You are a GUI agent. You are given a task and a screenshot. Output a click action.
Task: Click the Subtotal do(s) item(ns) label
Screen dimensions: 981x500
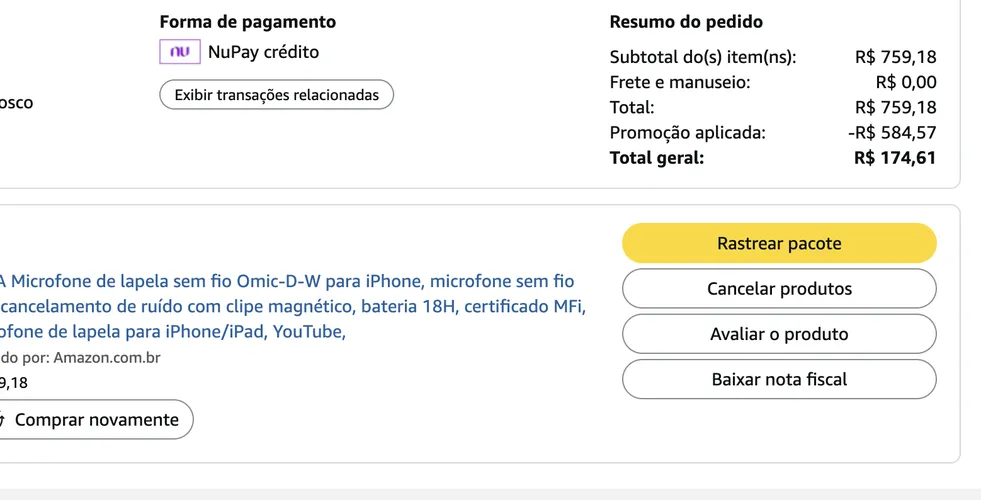pos(703,58)
